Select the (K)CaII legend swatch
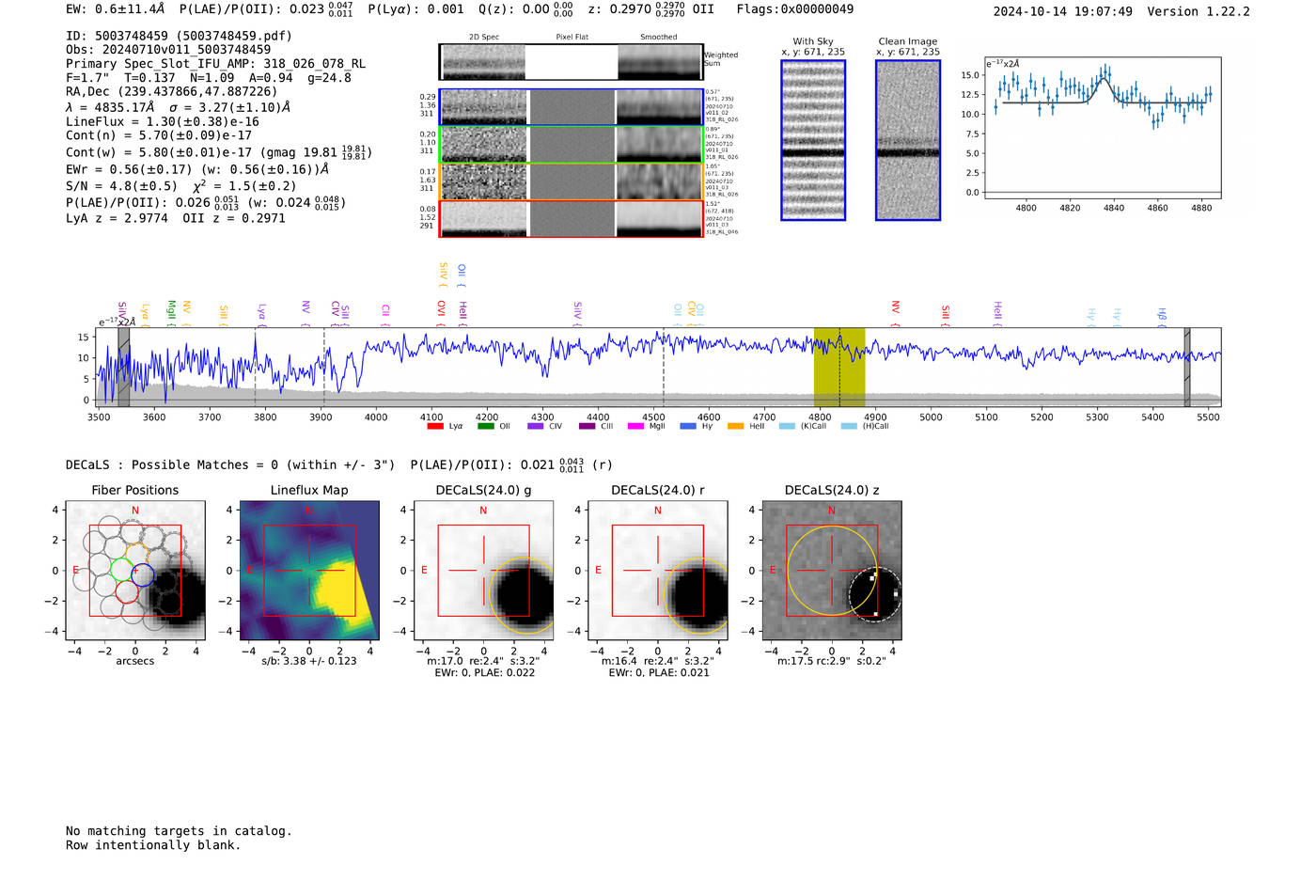Screen dimensions: 1316x896 (x=787, y=426)
